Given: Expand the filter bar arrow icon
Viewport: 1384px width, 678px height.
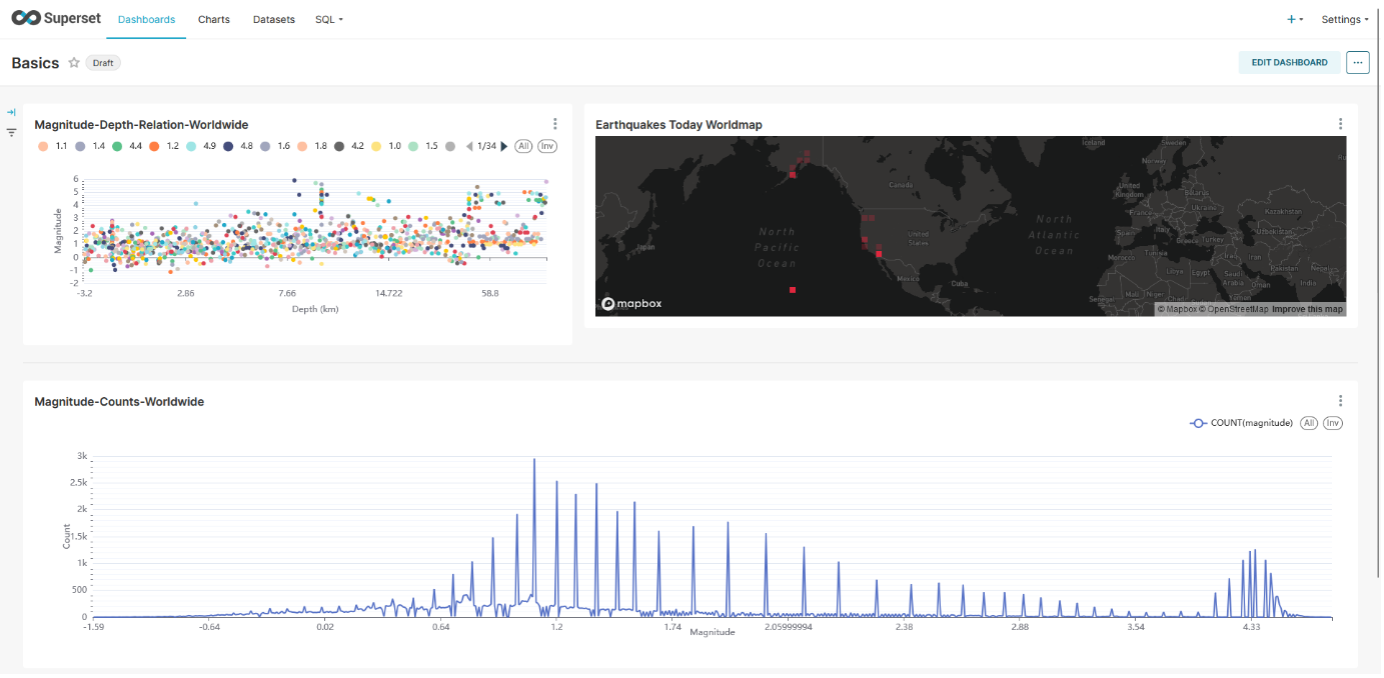Looking at the screenshot, I should (11, 112).
